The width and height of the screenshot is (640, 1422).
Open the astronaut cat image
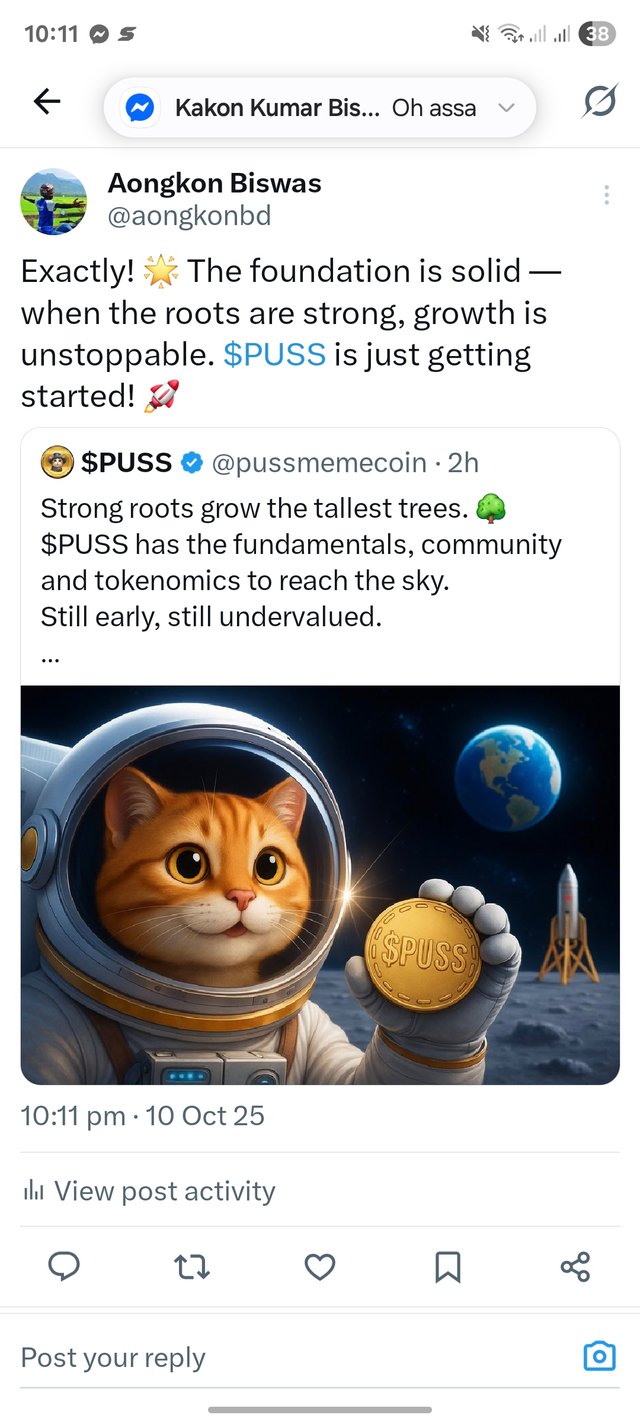coord(320,884)
